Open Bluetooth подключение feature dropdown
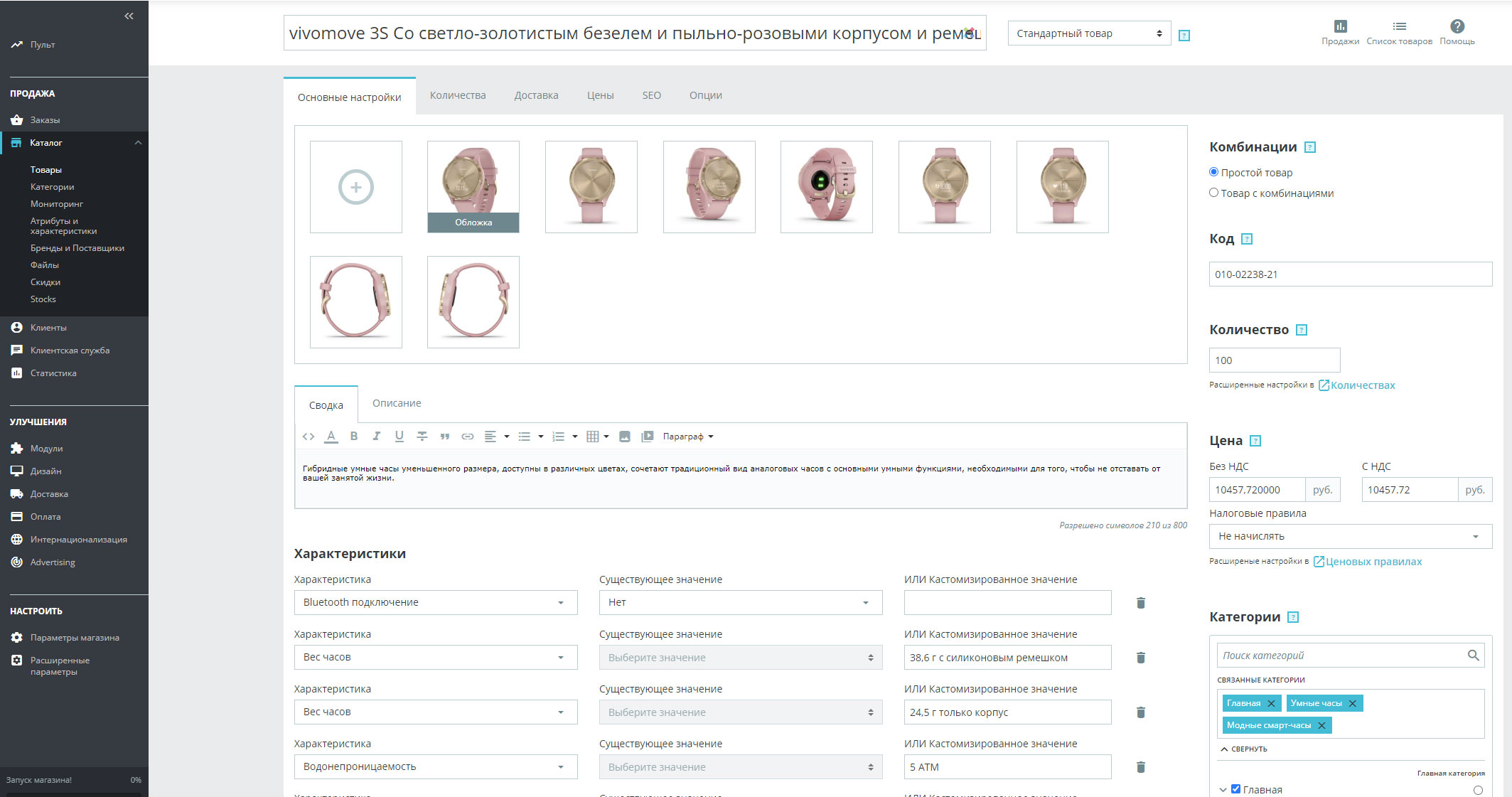 [436, 603]
